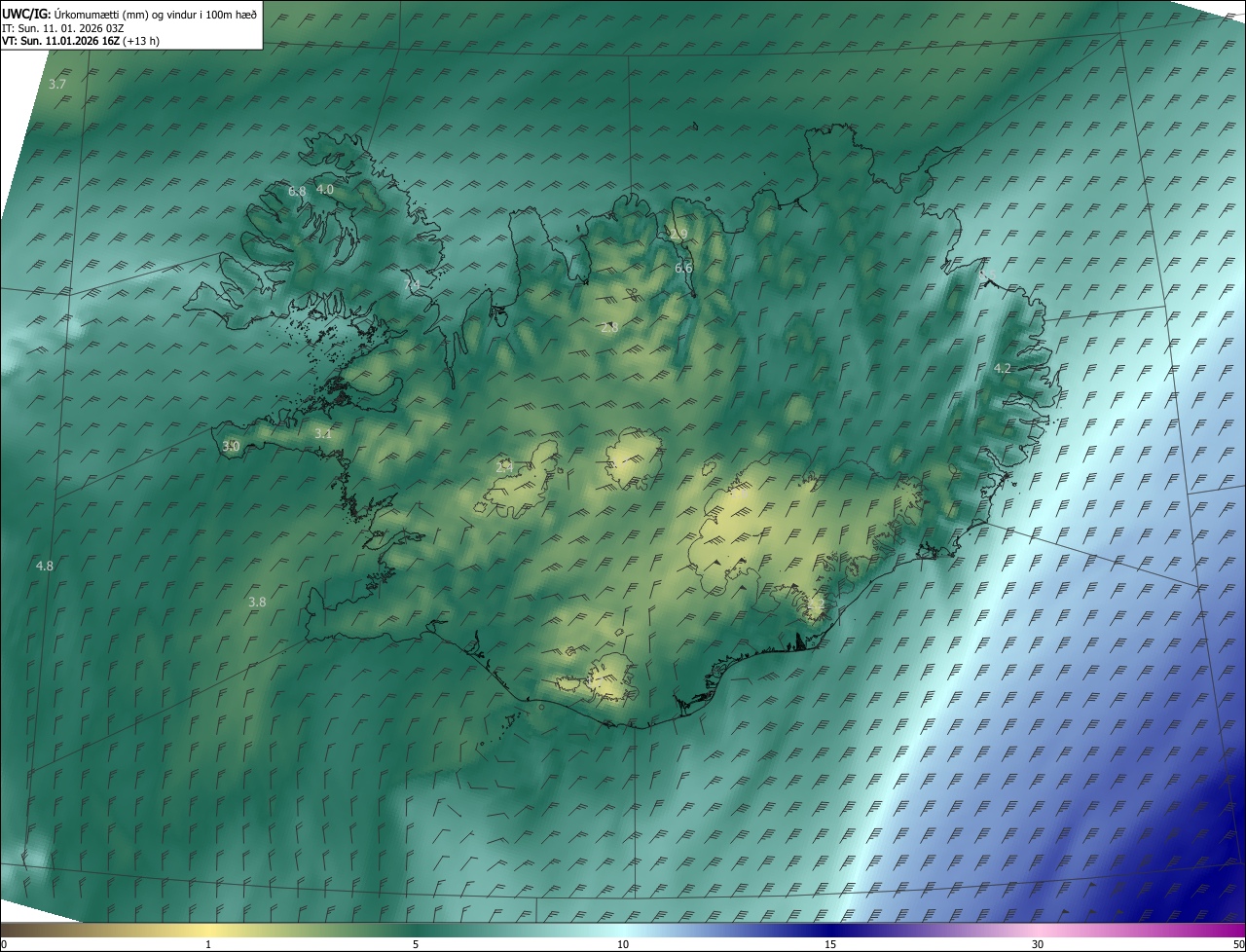
Task: Select the 4.8 label at left edge
Action: 45,566
